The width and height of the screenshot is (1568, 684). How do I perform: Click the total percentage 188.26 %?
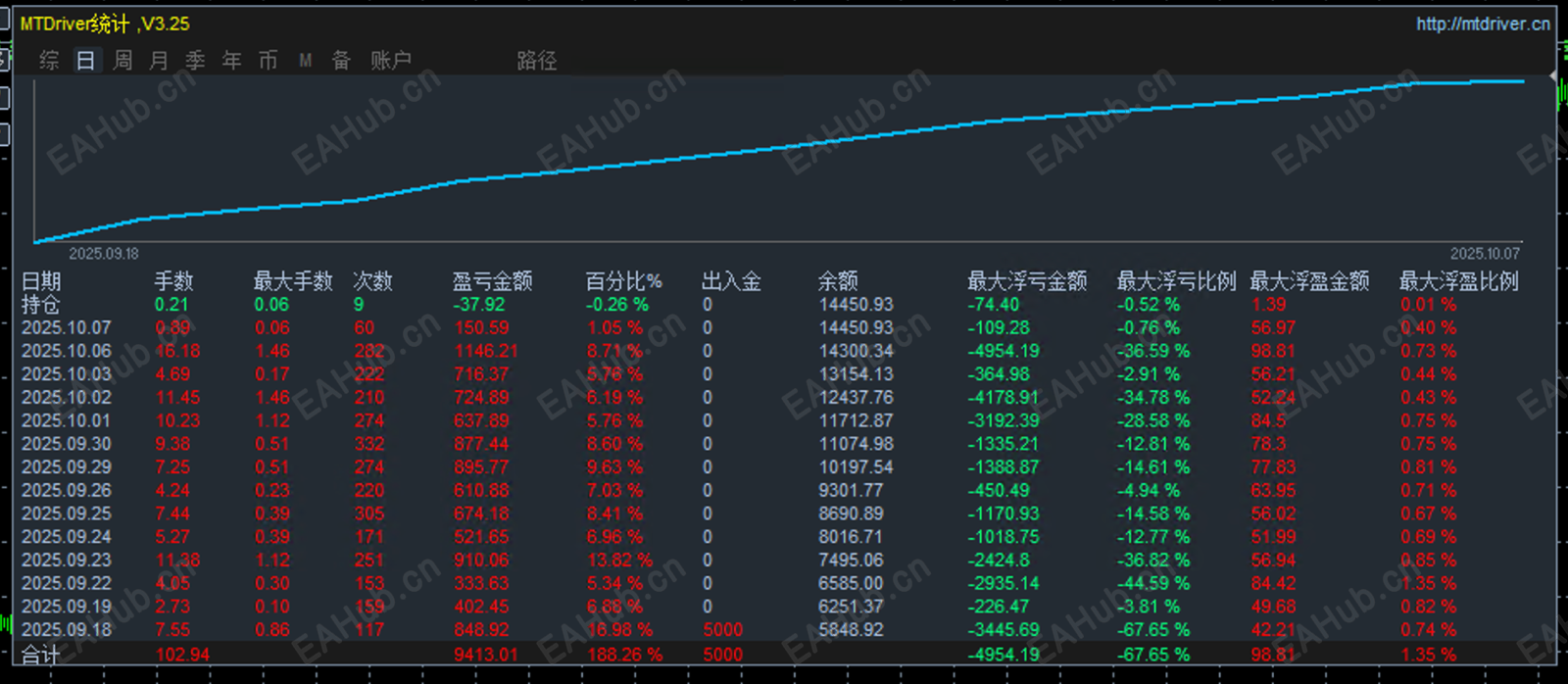tap(625, 655)
